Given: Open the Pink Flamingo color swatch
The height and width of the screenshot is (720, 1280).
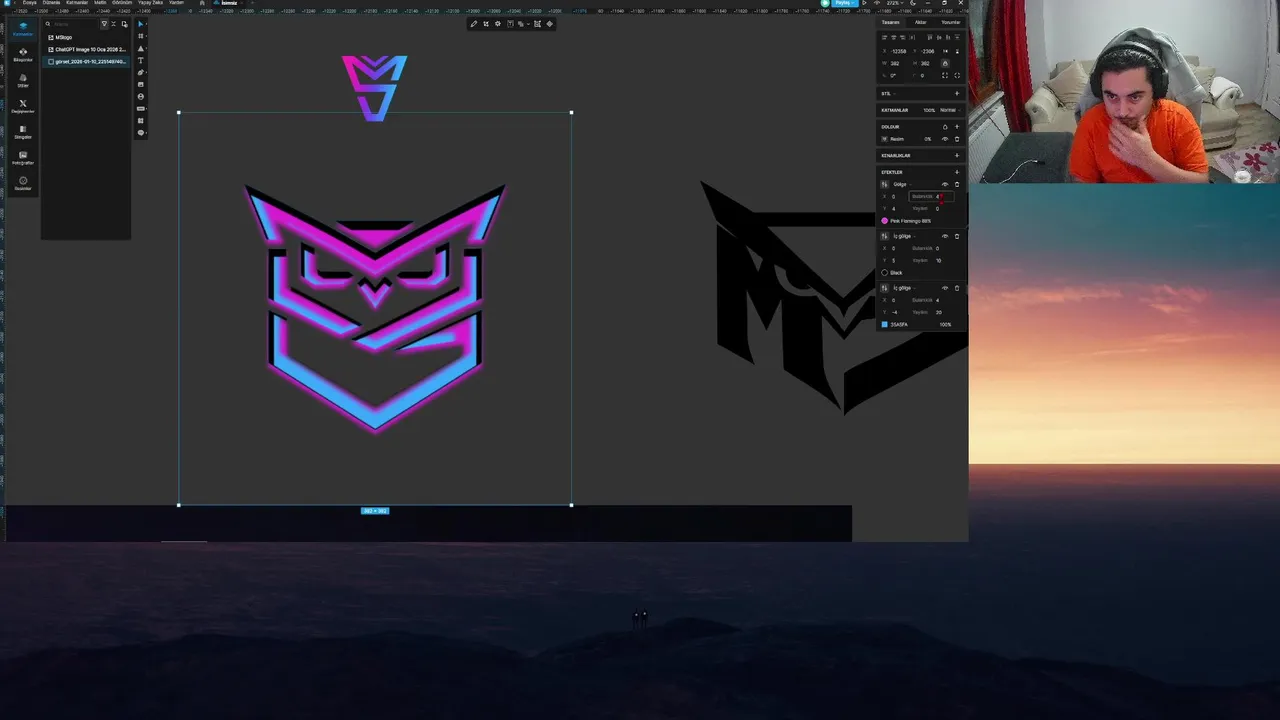Looking at the screenshot, I should click(885, 221).
